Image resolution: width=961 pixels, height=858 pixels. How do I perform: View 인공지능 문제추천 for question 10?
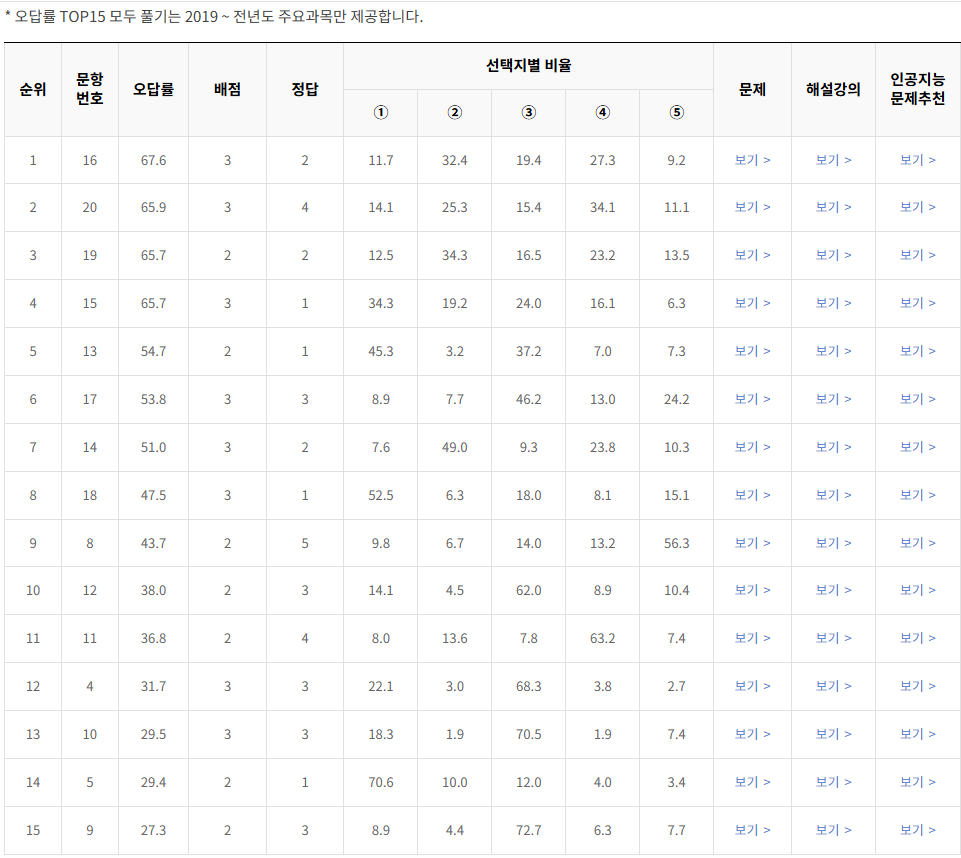917,734
